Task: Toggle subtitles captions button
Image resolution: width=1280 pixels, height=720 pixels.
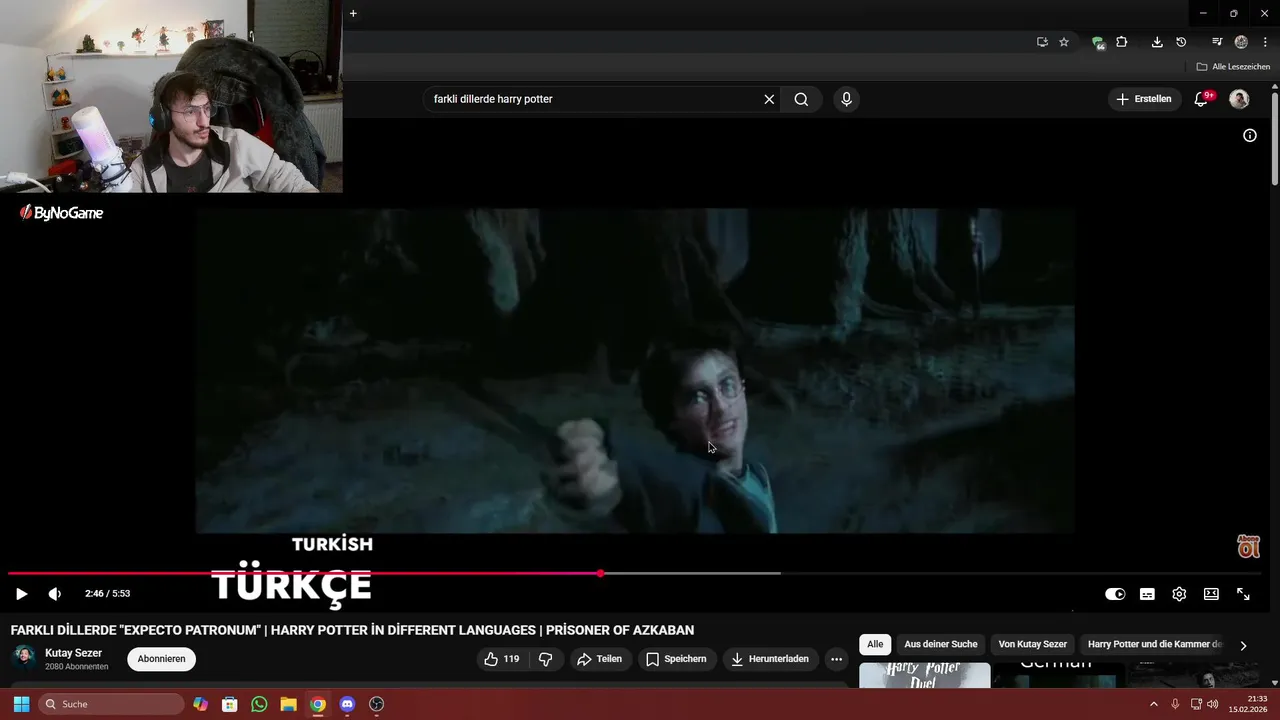Action: pyautogui.click(x=1147, y=594)
